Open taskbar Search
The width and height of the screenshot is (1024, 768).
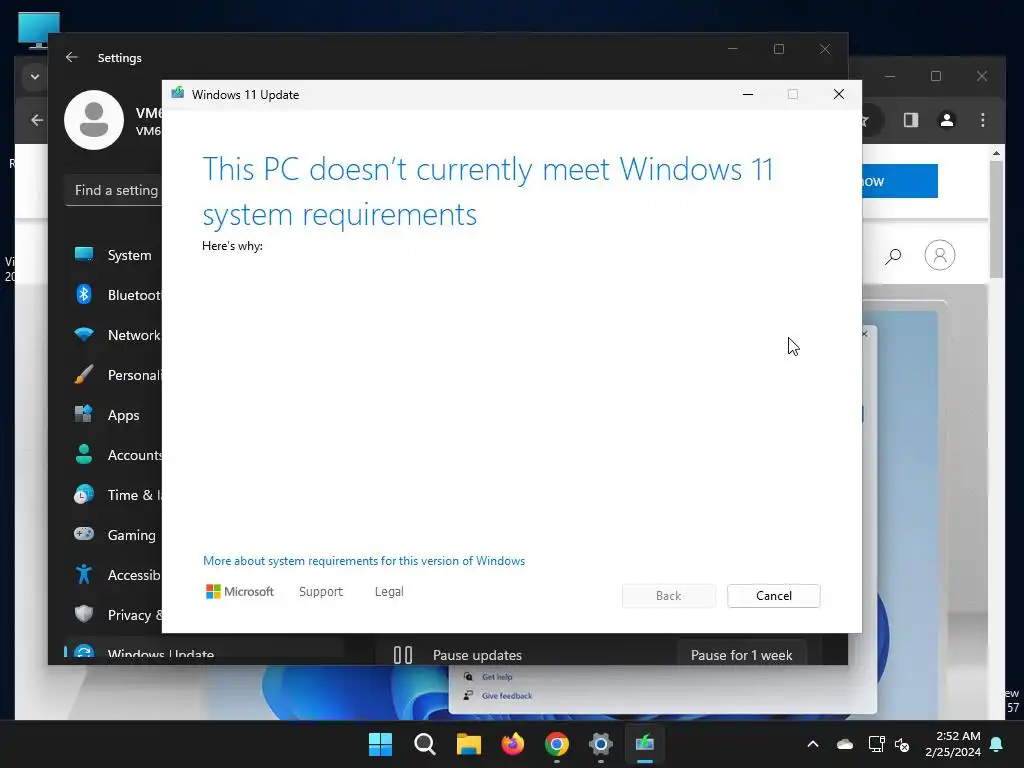424,744
